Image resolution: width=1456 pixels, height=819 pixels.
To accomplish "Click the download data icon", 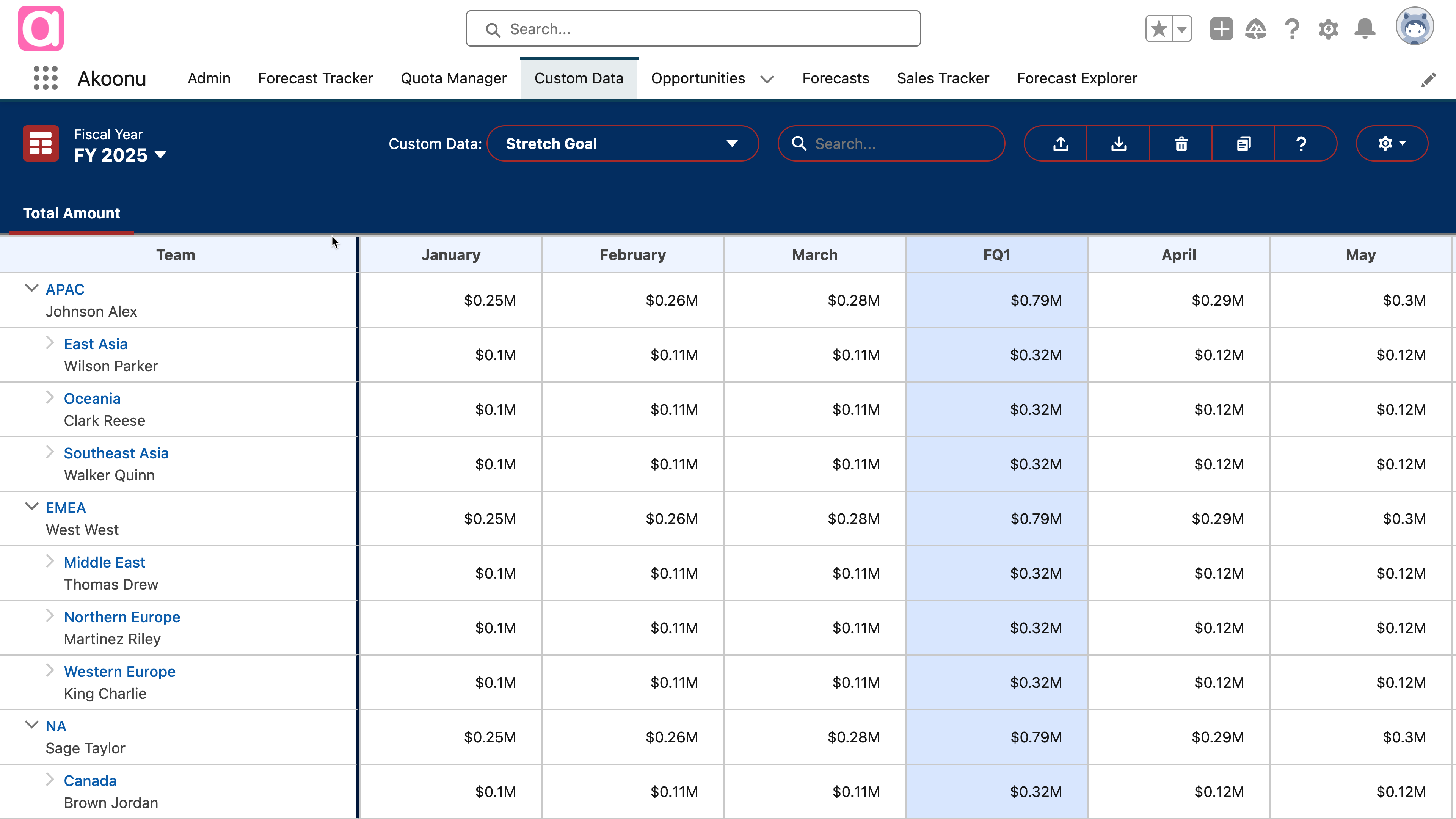I will click(x=1119, y=144).
